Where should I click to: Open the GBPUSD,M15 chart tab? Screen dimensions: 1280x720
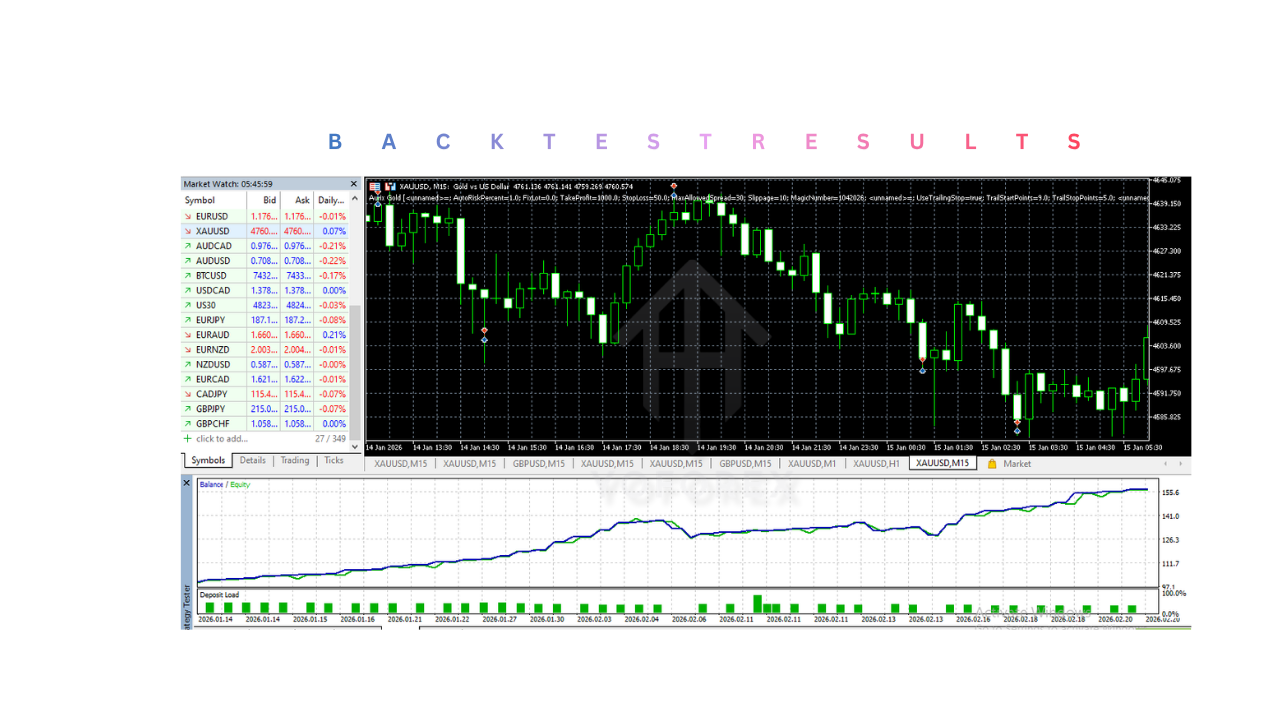click(x=537, y=463)
